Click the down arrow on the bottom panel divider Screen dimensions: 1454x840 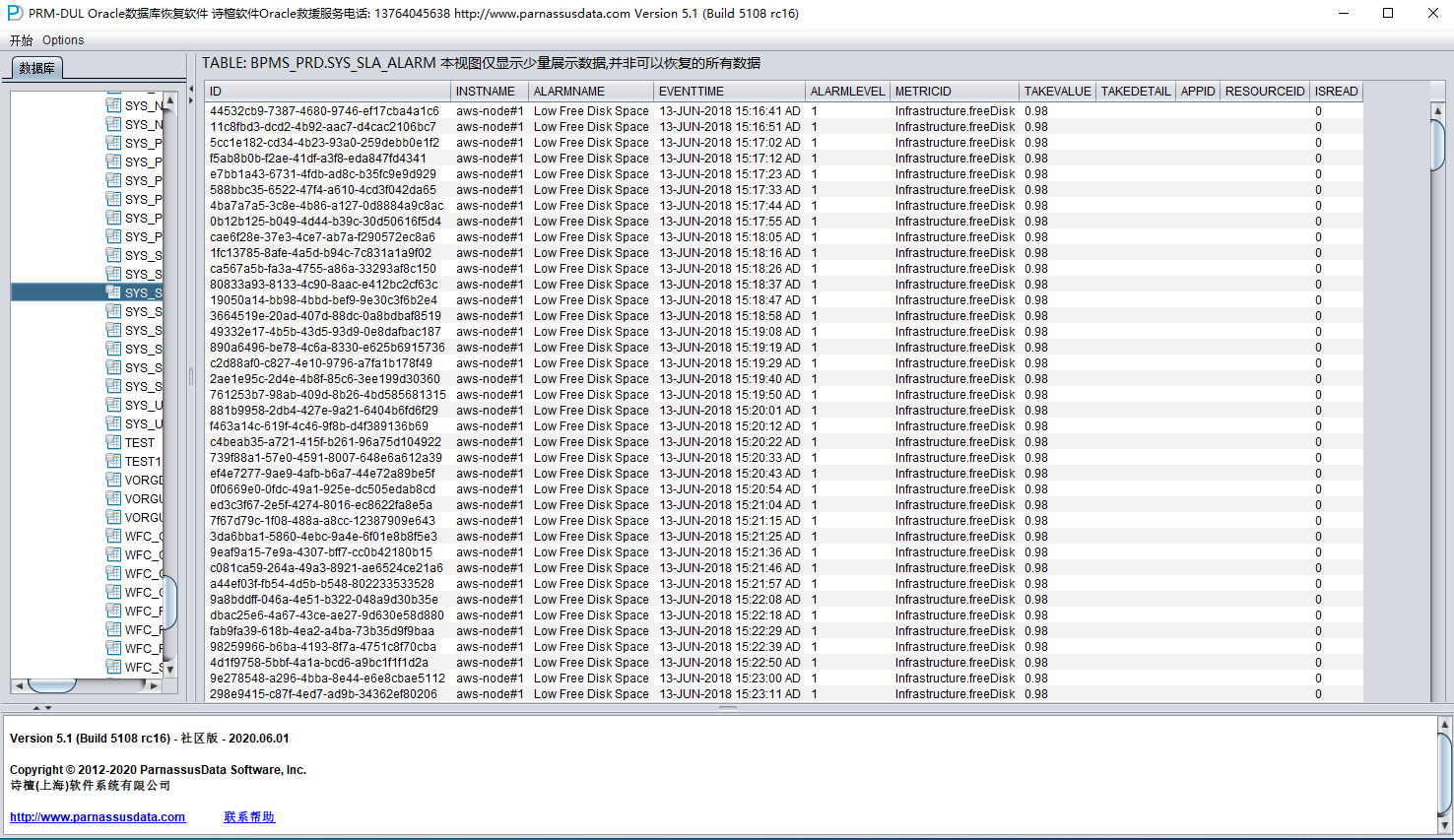pyautogui.click(x=48, y=708)
